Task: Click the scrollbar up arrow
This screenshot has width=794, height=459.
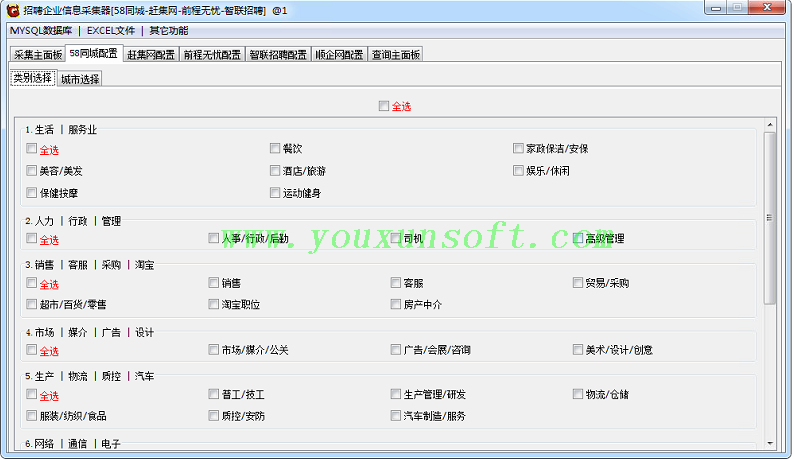Action: [x=770, y=125]
